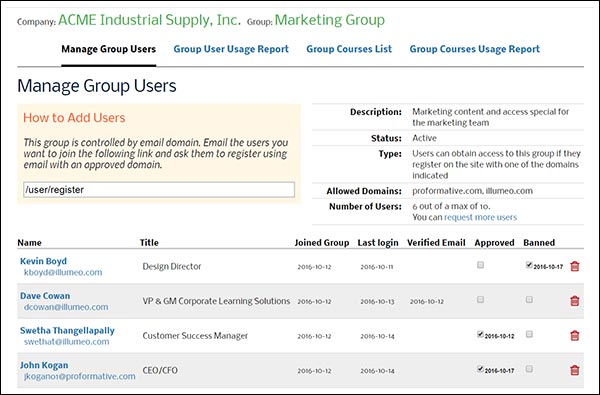Check Approved box for Dave Cowan
Screen dimensions: 600x395
pos(480,299)
